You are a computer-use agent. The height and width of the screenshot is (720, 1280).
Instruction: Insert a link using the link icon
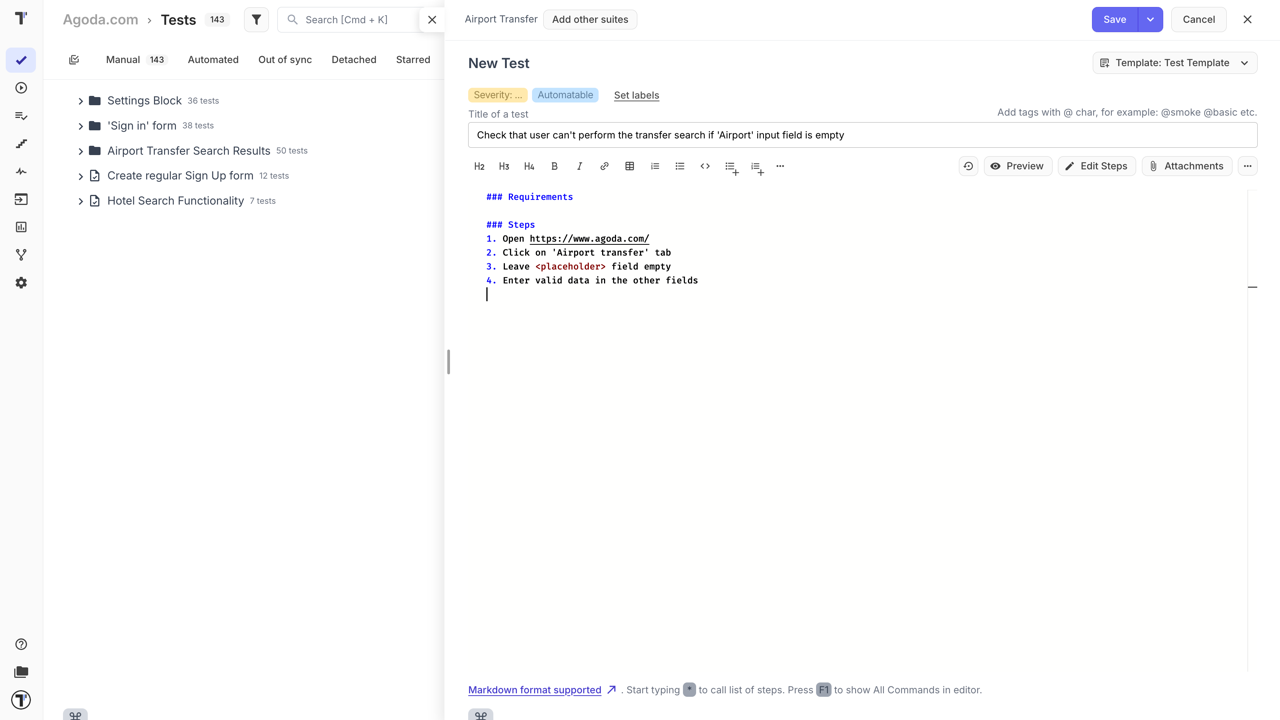(604, 166)
